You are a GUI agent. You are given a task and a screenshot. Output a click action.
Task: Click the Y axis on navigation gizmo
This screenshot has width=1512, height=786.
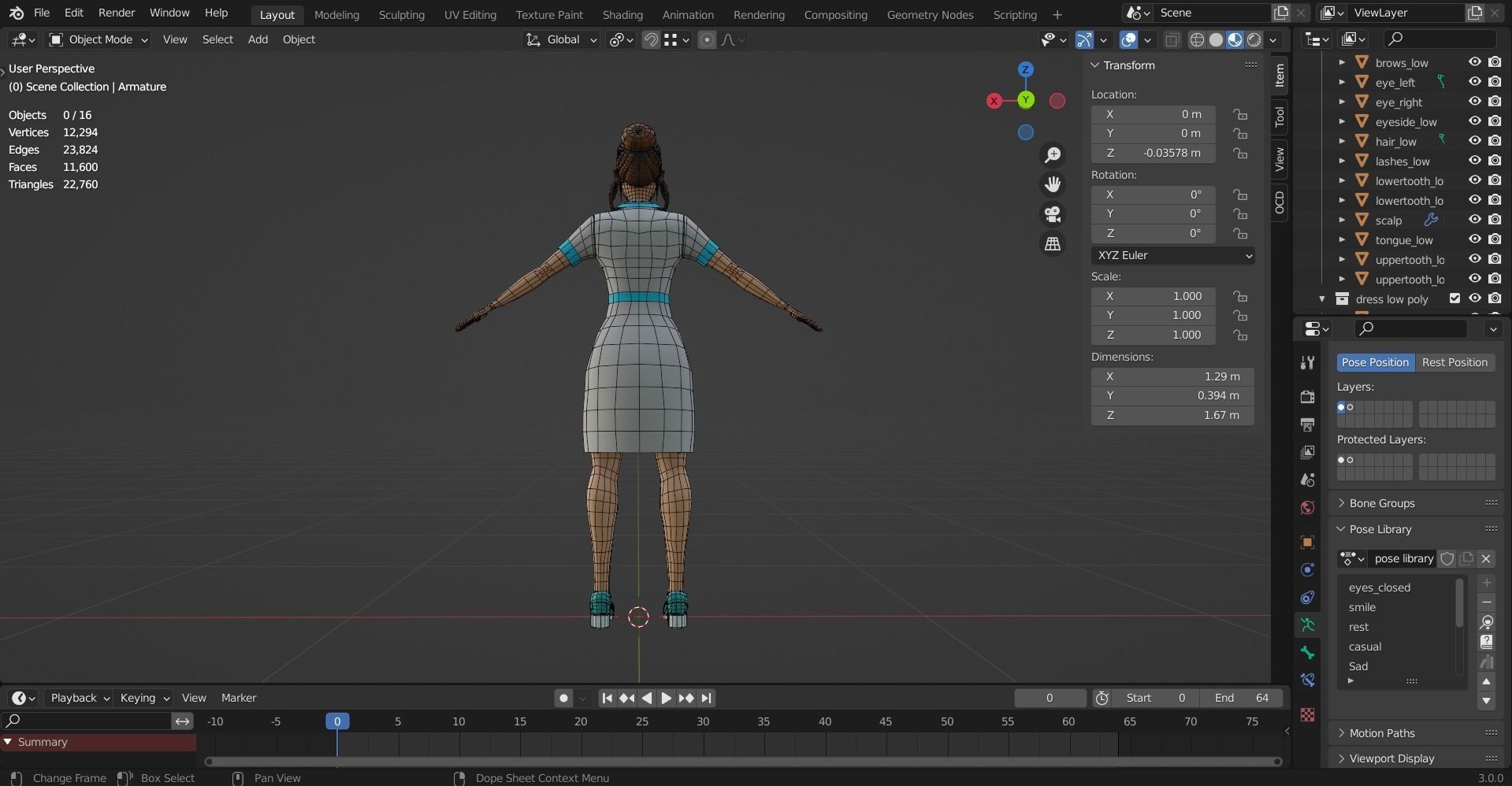point(1025,100)
